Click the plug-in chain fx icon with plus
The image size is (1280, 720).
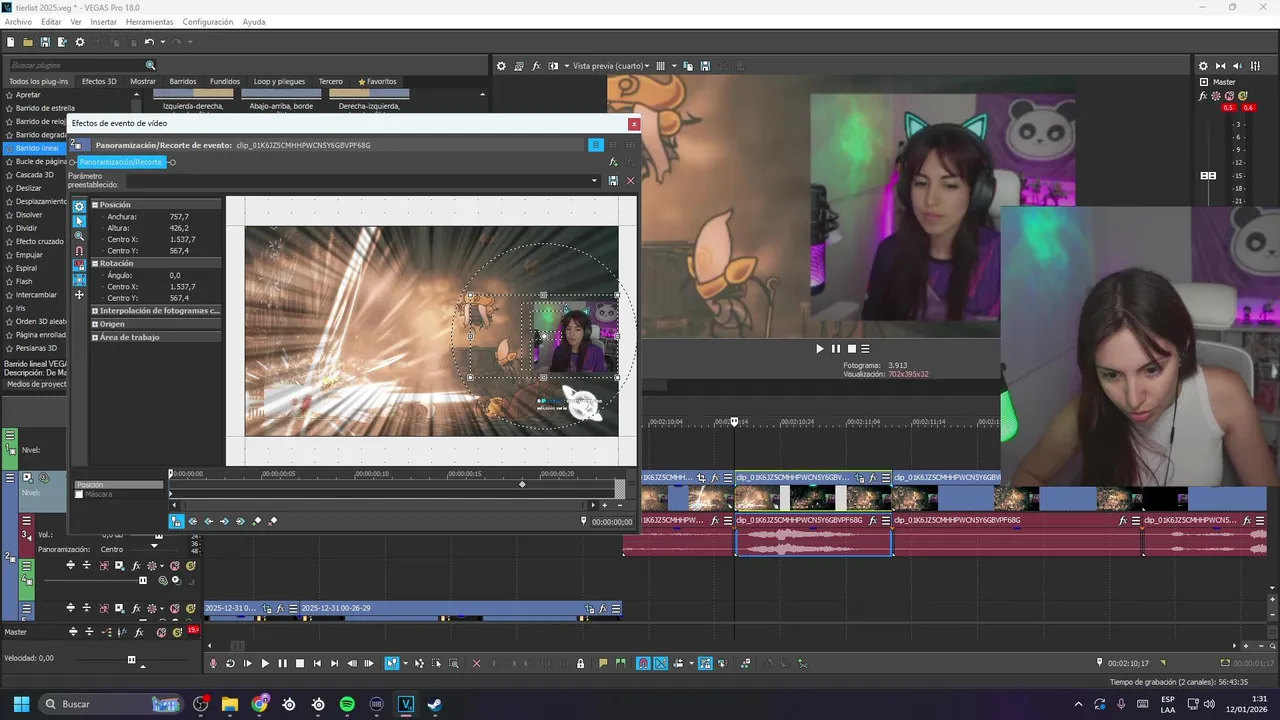click(613, 162)
